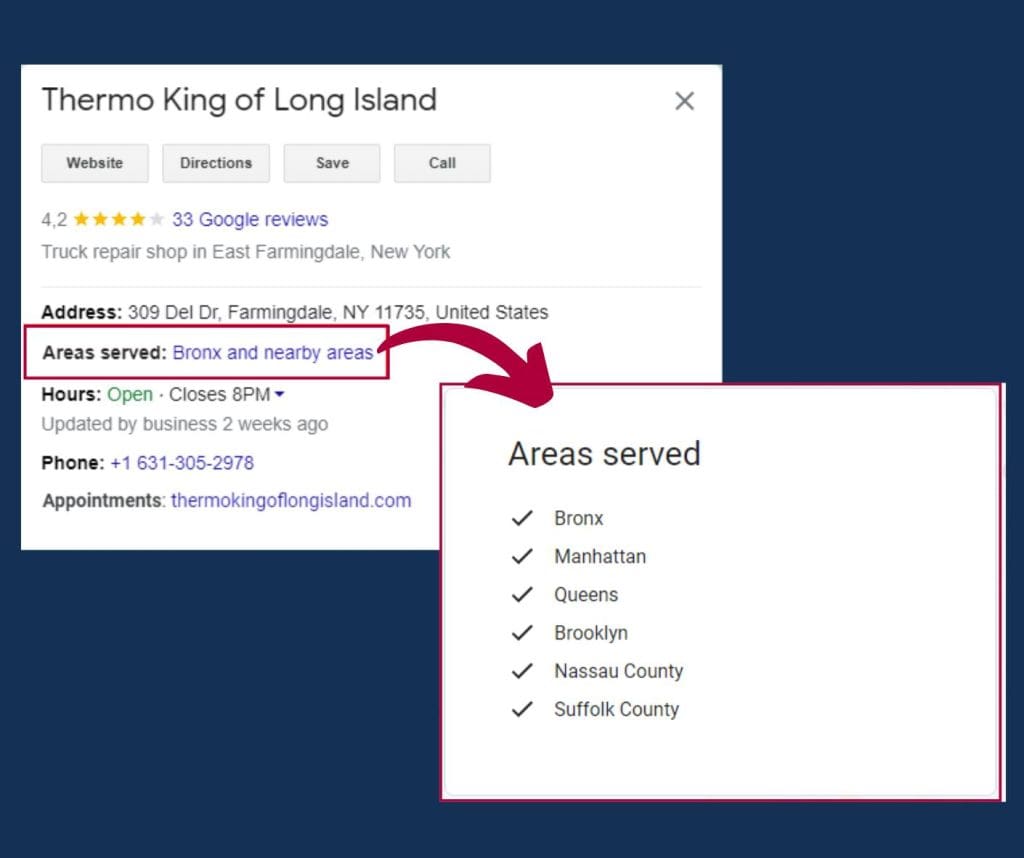Save the Thermo King listing
Viewport: 1024px width, 858px height.
[332, 163]
